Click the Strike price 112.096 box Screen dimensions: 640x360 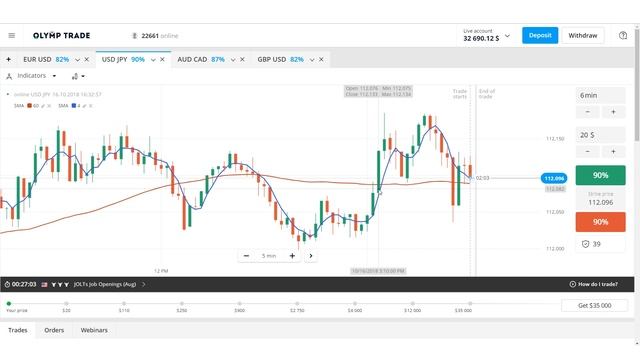(x=600, y=199)
